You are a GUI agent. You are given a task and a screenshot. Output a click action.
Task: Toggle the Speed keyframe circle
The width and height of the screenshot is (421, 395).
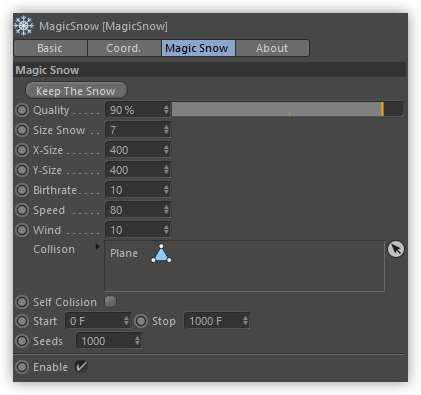click(x=22, y=210)
